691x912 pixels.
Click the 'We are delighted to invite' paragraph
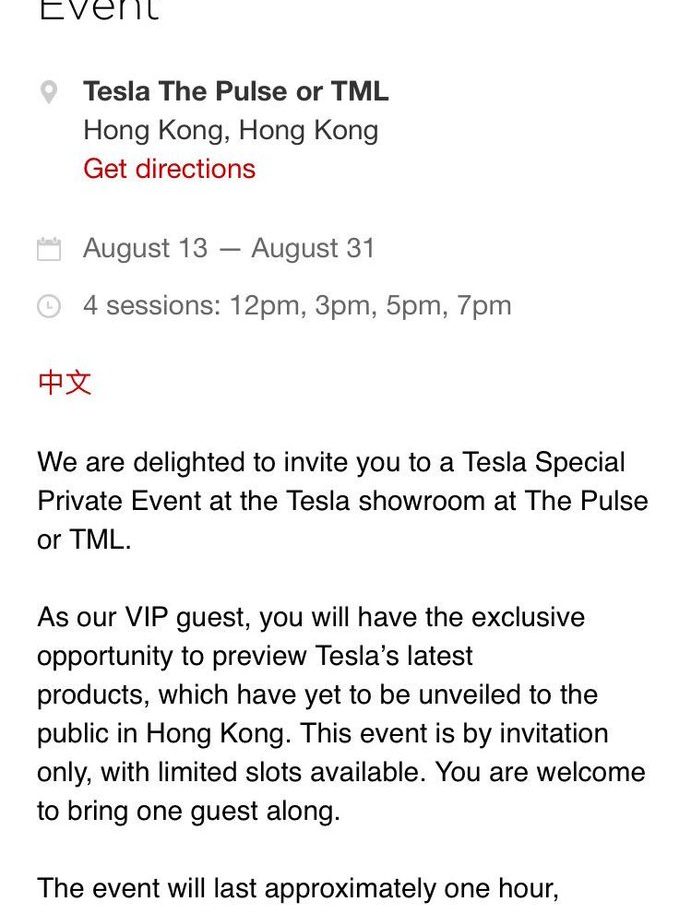point(343,501)
